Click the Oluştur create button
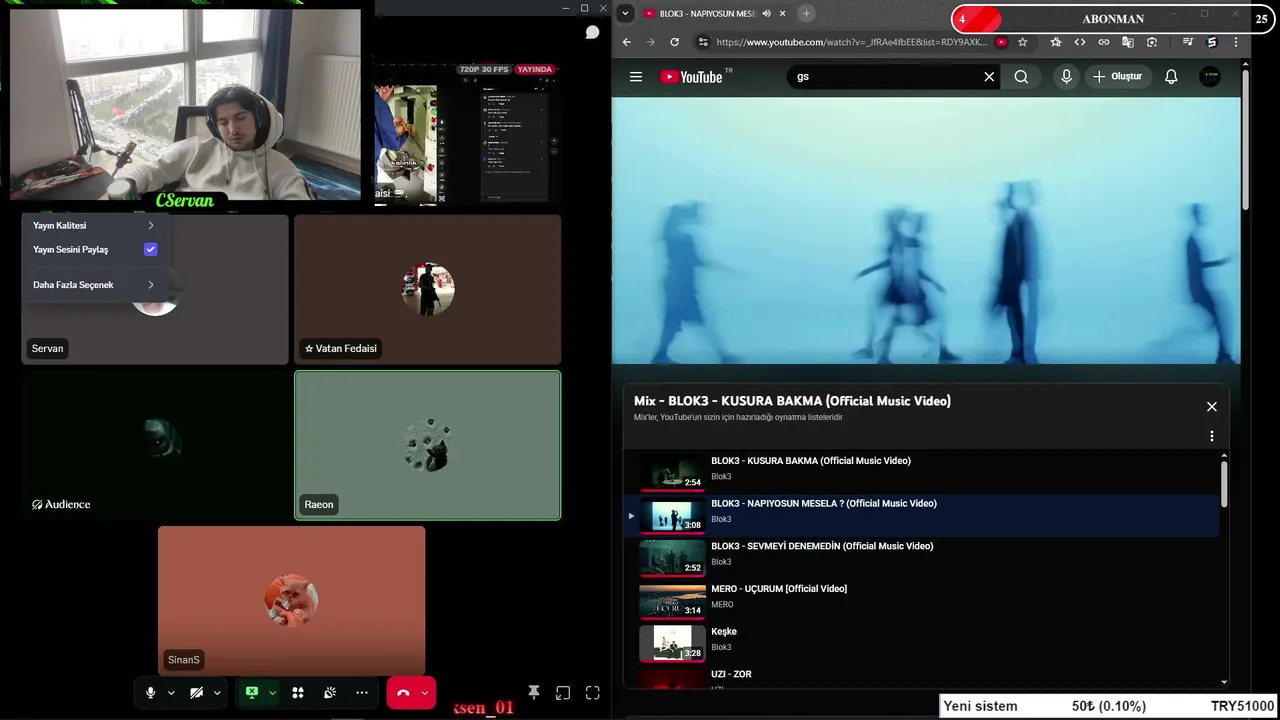 (1118, 77)
